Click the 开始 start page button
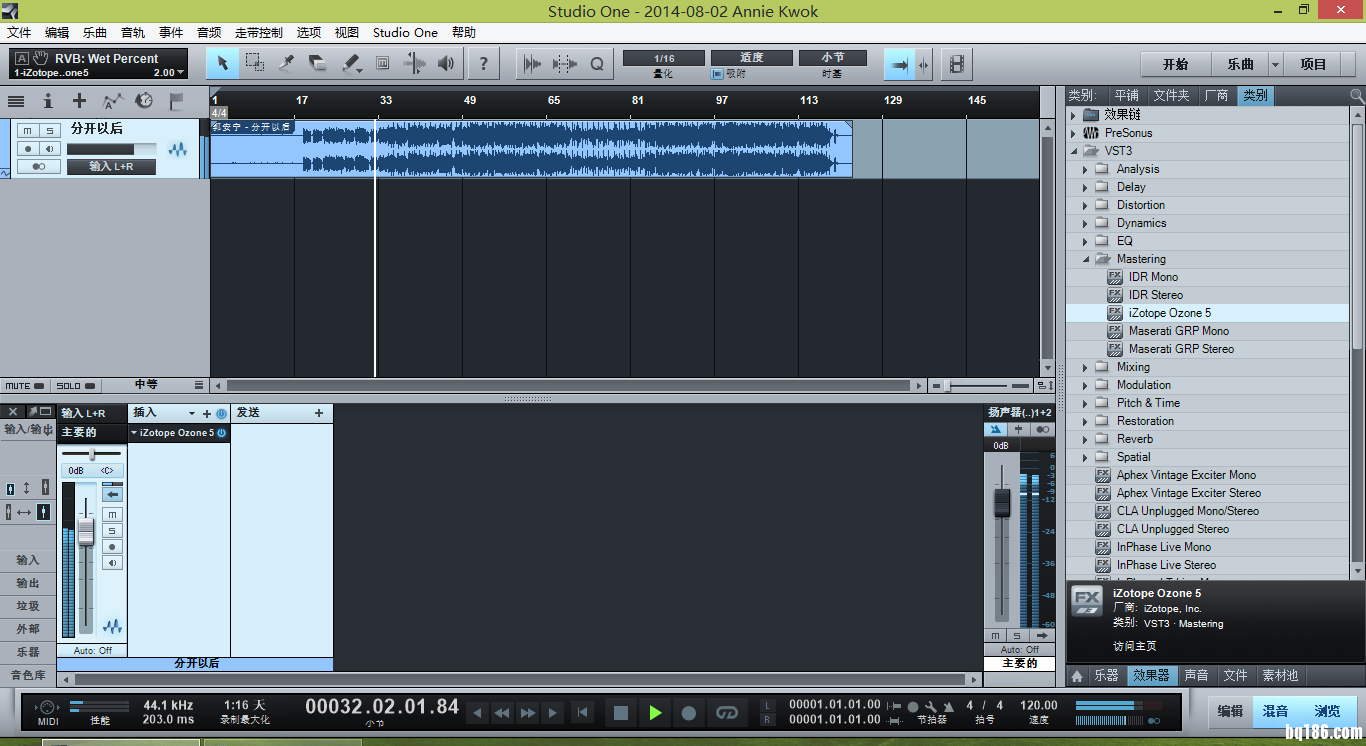The image size is (1366, 746). [x=1176, y=64]
